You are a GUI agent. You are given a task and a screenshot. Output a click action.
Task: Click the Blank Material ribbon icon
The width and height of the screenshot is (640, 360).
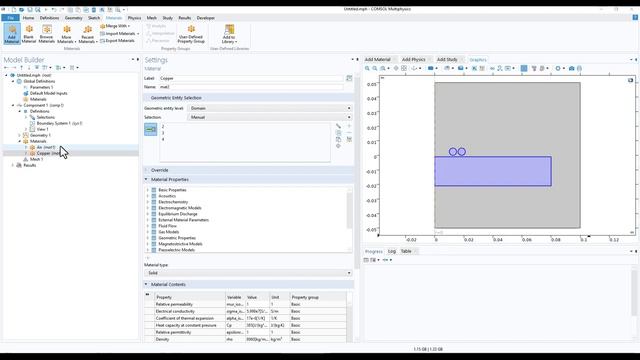[x=29, y=34]
